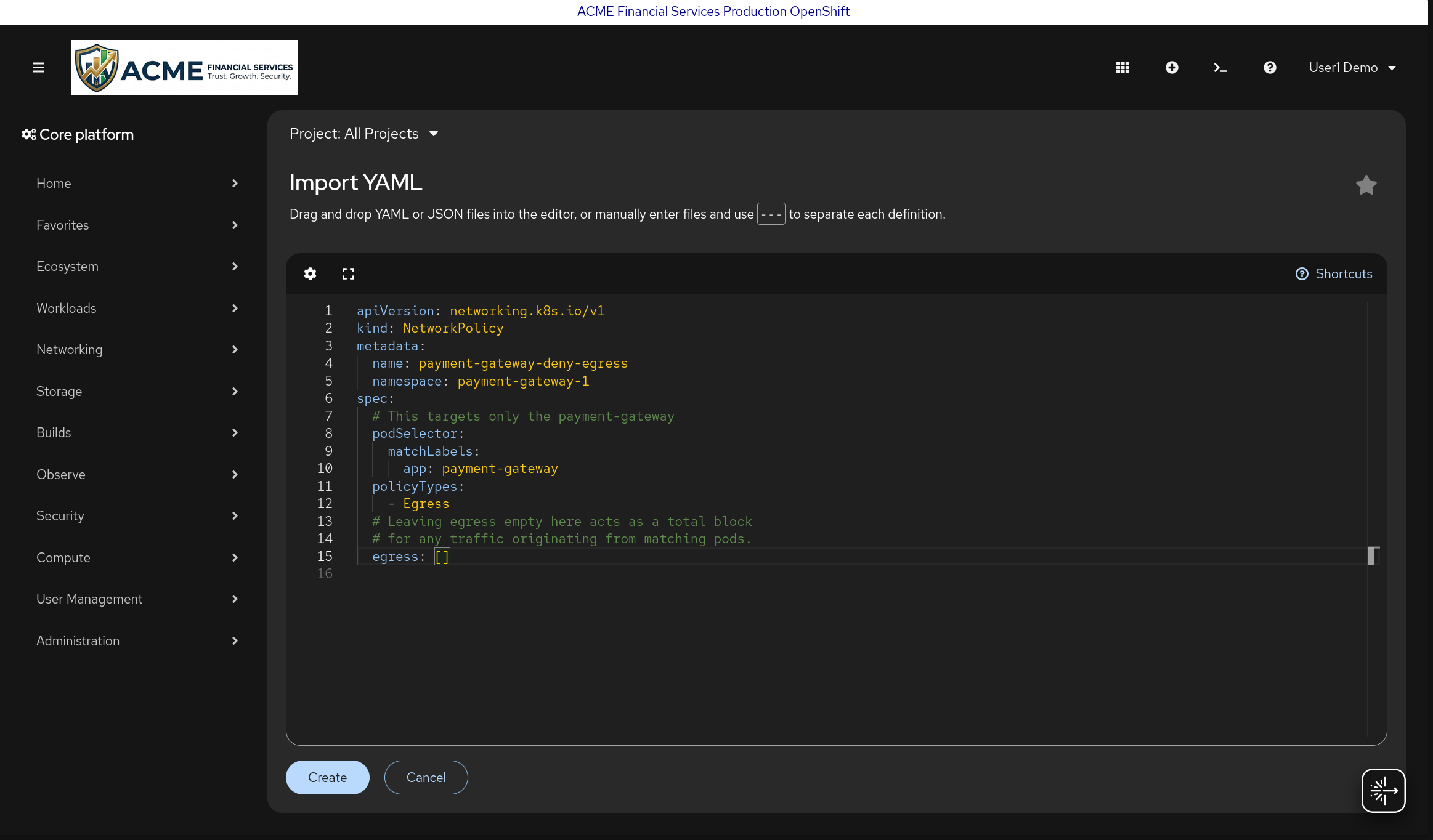Click 'payment-gateway-1' namespace value
The image size is (1433, 840).
click(x=523, y=381)
